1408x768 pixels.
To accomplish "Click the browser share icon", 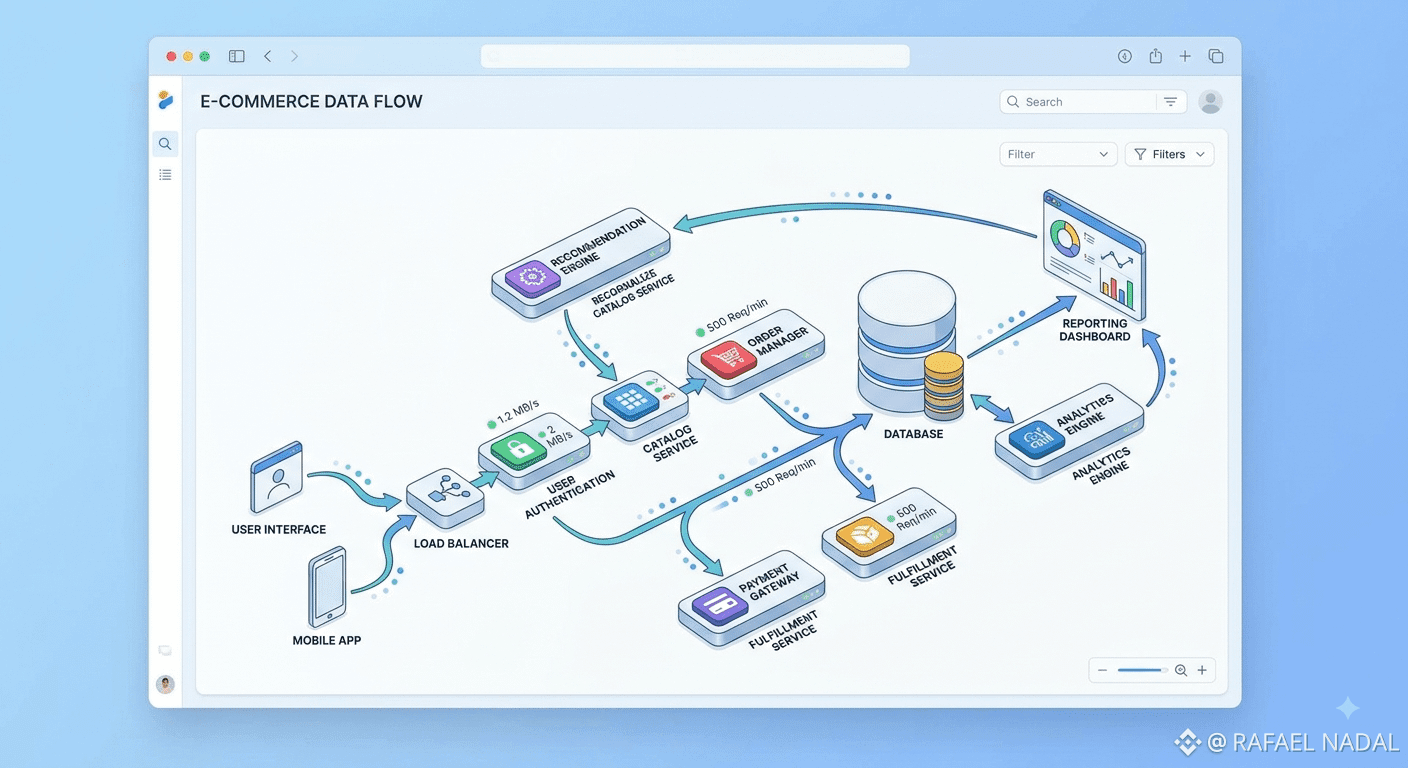I will coord(1155,57).
